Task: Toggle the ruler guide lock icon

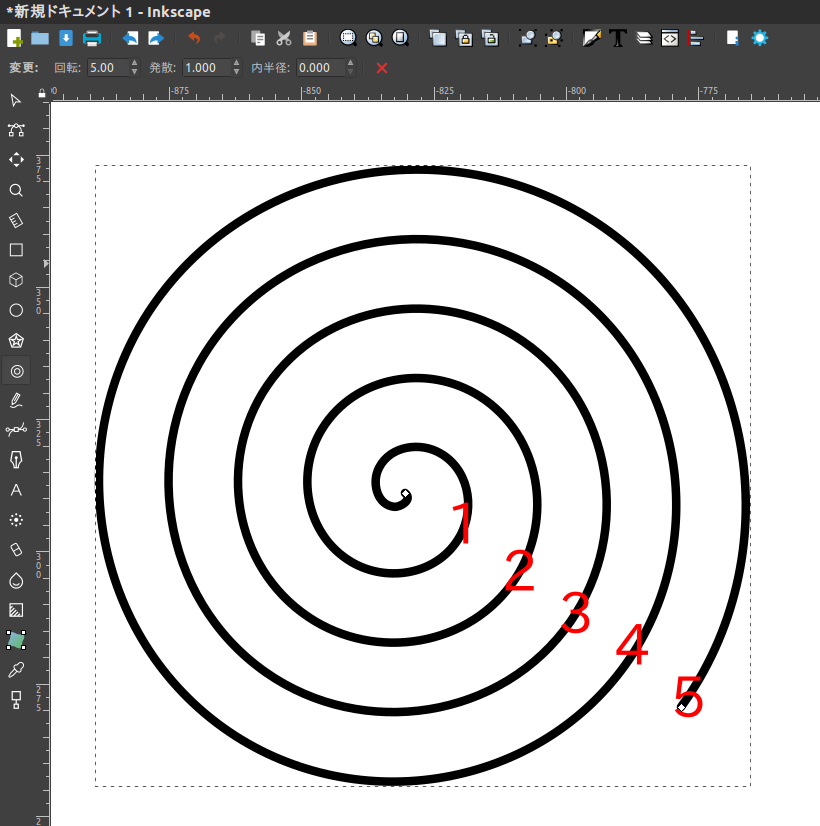Action: point(42,93)
